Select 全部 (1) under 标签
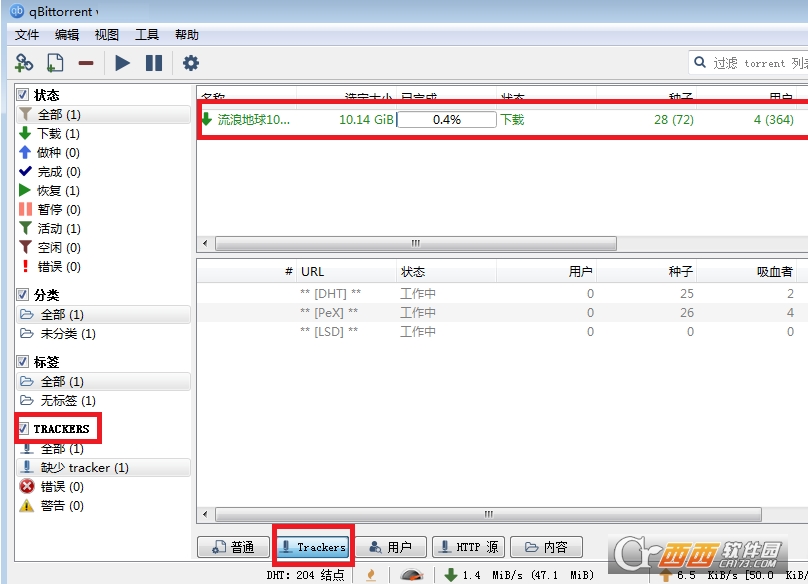This screenshot has width=808, height=584. 104,381
